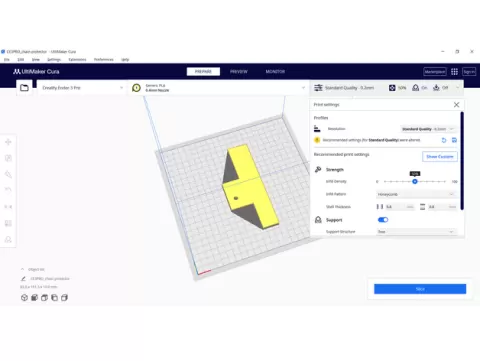The height and width of the screenshot is (361, 480).
Task: Switch to left side view cube icon
Action: pyautogui.click(x=54, y=298)
